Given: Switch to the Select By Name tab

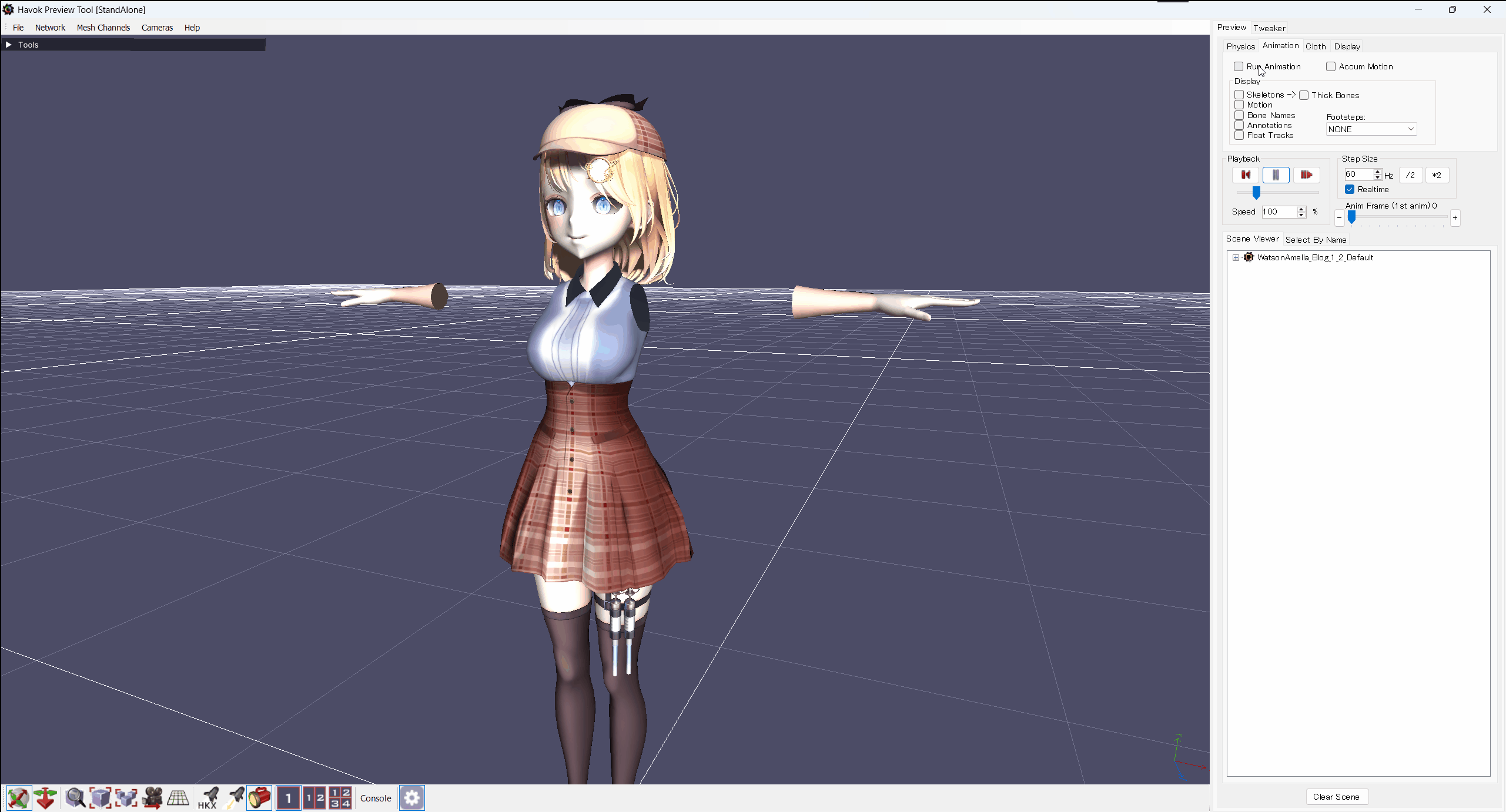Looking at the screenshot, I should click(1316, 240).
